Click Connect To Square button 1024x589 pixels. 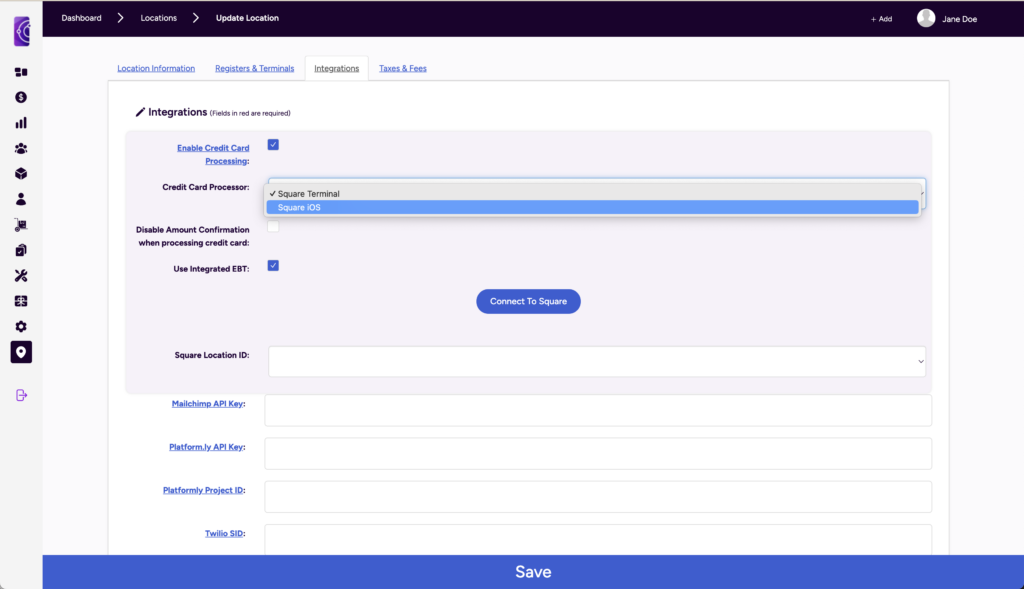pyautogui.click(x=528, y=302)
